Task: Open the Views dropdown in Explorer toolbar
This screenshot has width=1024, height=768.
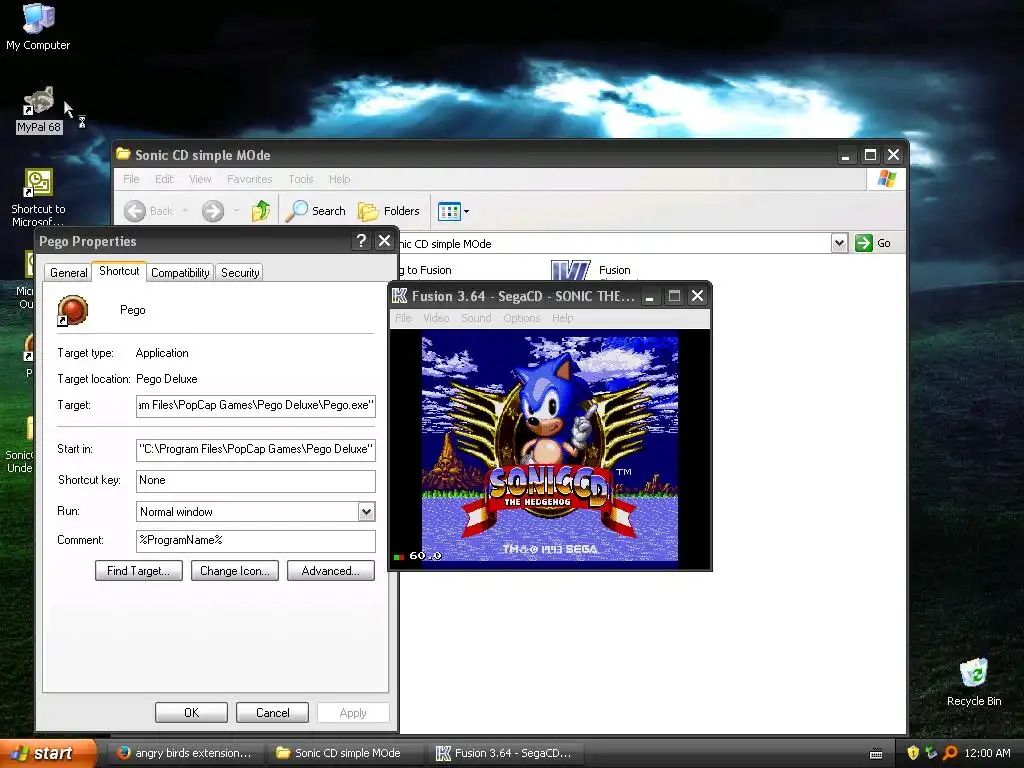Action: point(453,211)
